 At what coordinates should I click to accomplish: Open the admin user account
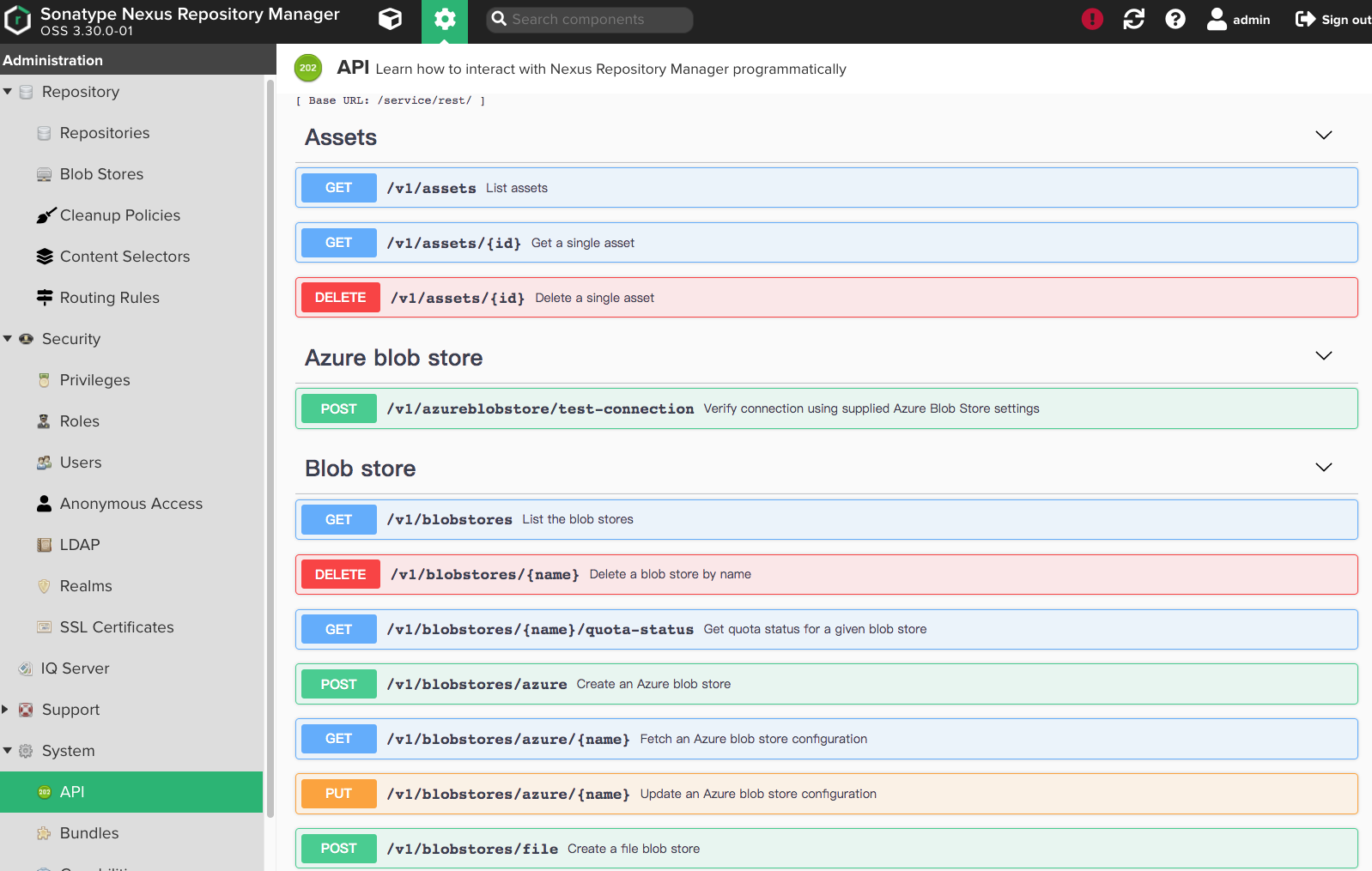tap(1238, 19)
